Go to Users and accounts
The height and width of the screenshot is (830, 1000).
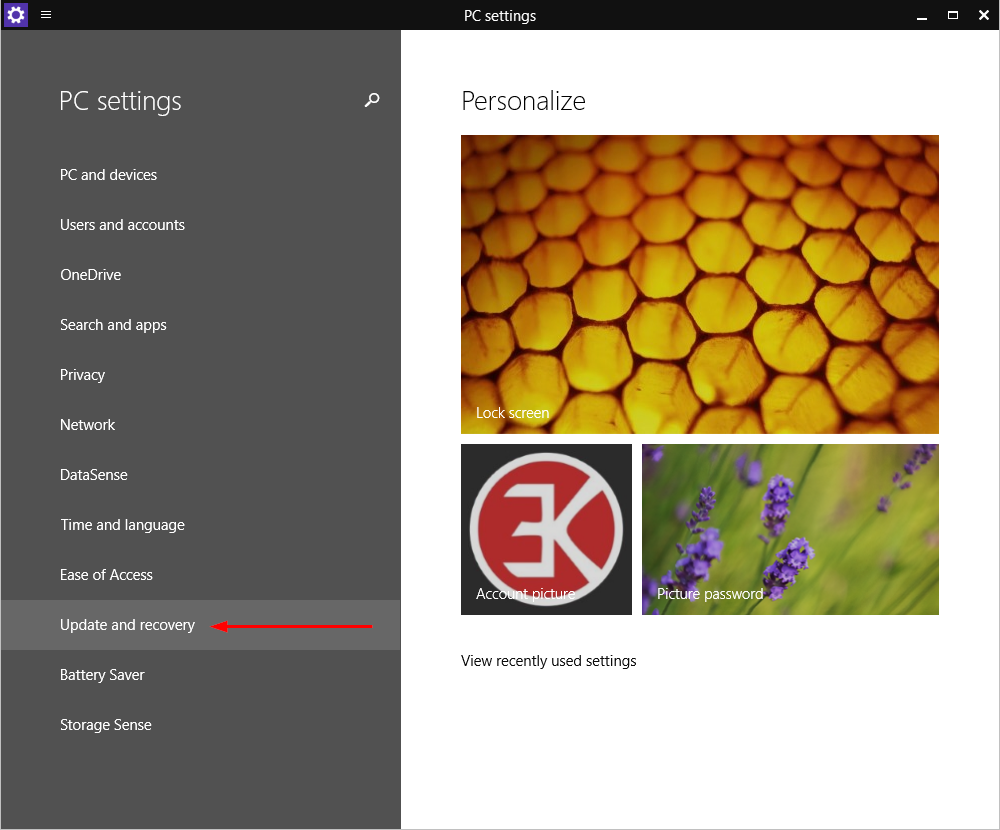pyautogui.click(x=200, y=225)
